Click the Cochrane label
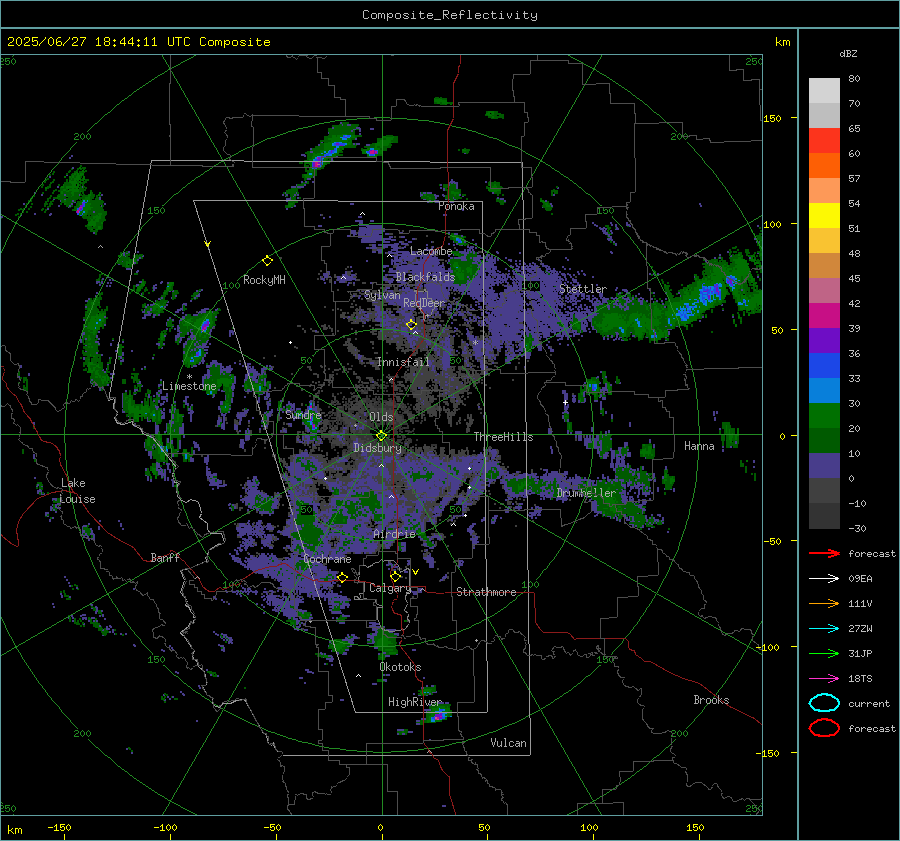The width and height of the screenshot is (900, 841). point(327,559)
